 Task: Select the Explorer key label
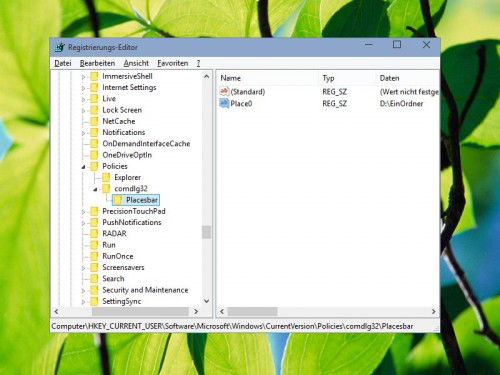[x=128, y=177]
